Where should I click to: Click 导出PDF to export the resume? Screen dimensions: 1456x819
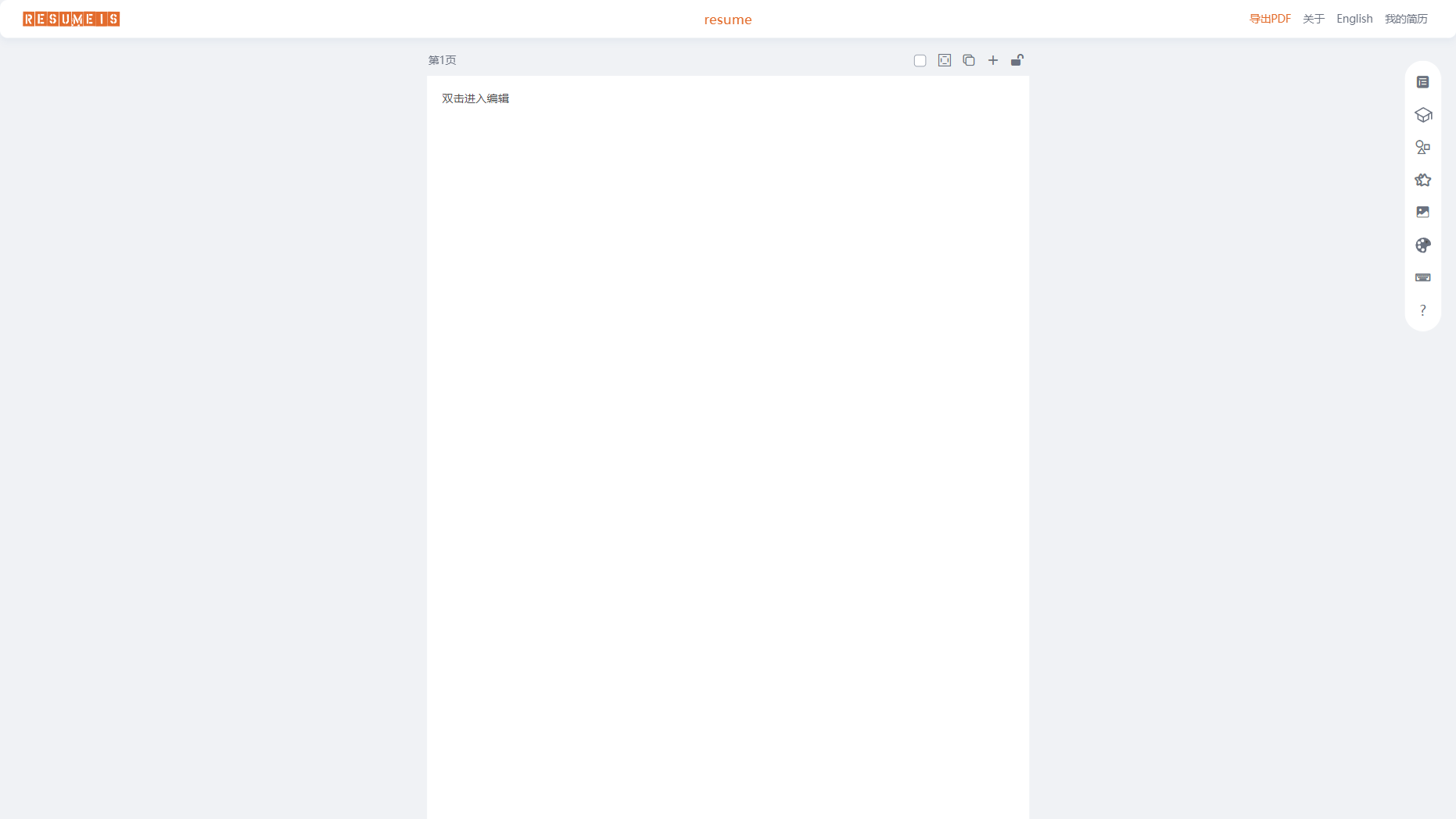tap(1270, 19)
